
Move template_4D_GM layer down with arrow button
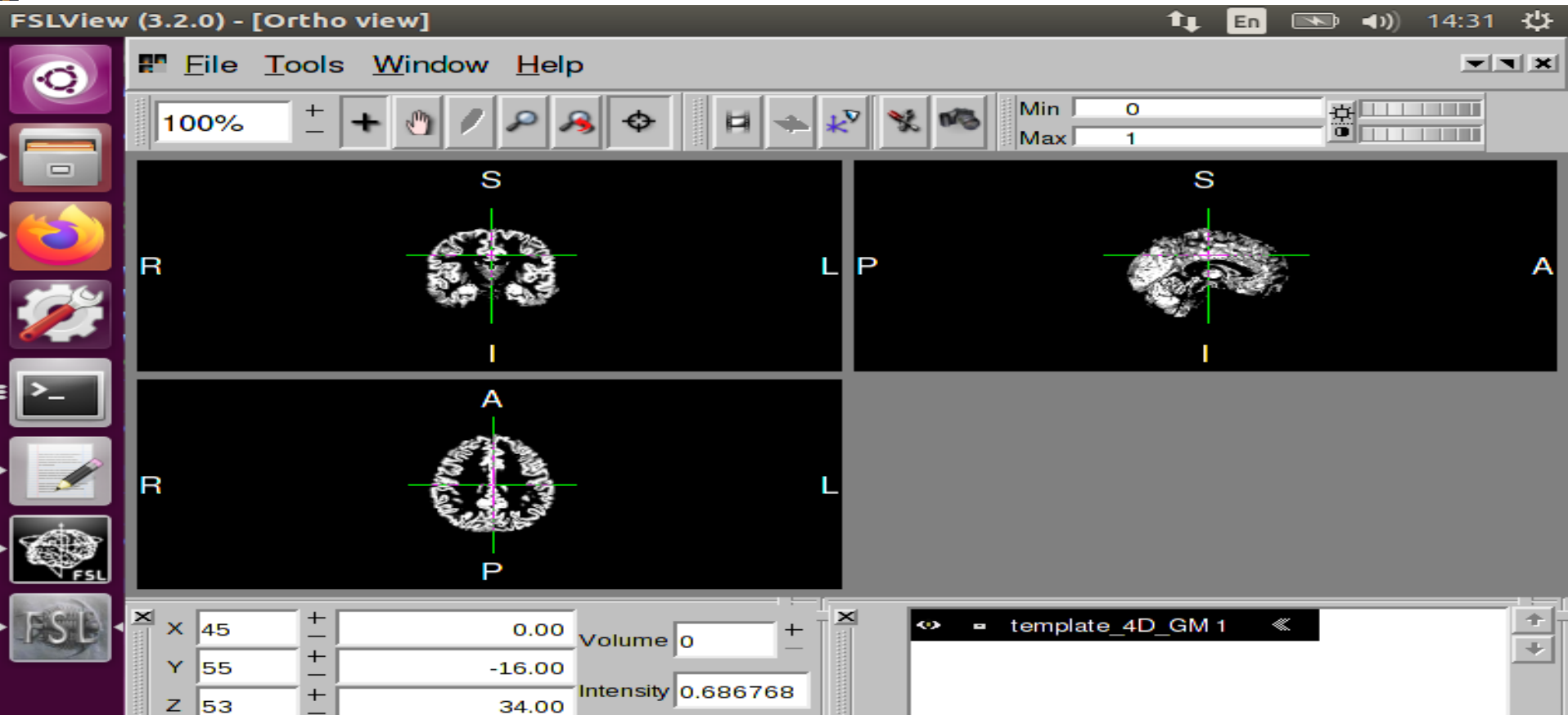tap(1534, 650)
